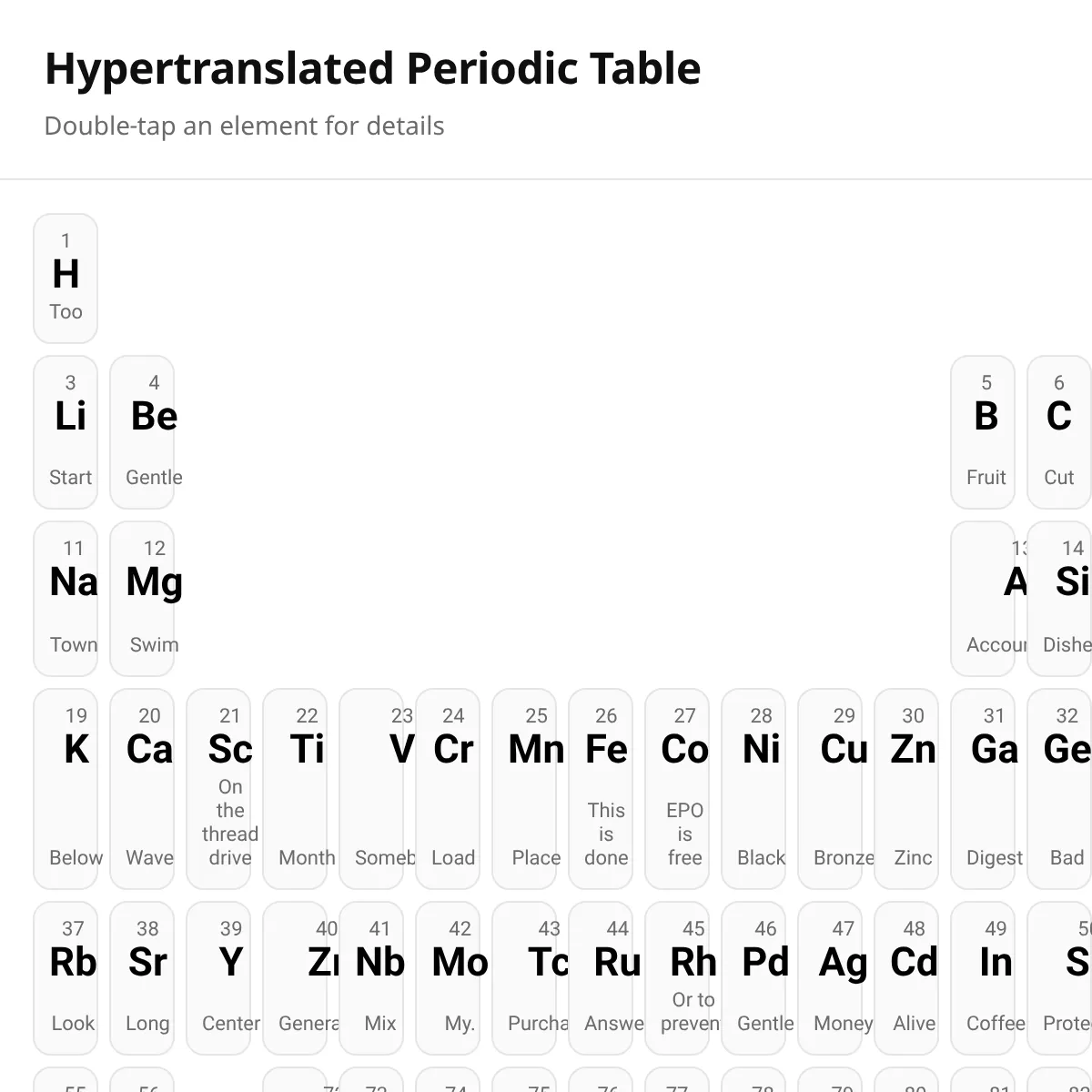Select the Titanium (Ti) tile labeled Month
1092x1092 pixels.
tap(295, 789)
